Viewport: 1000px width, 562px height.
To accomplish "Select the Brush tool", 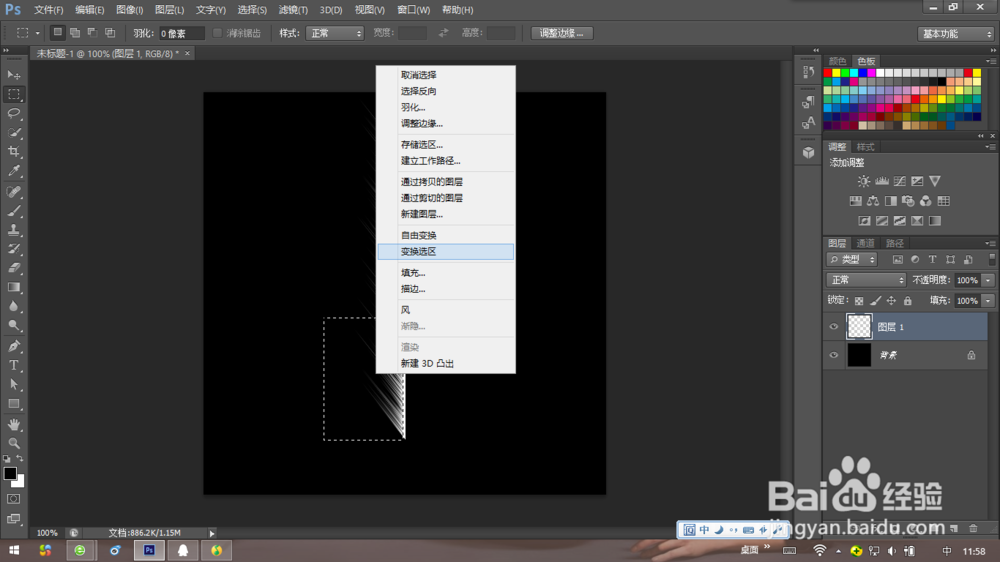I will (x=13, y=211).
